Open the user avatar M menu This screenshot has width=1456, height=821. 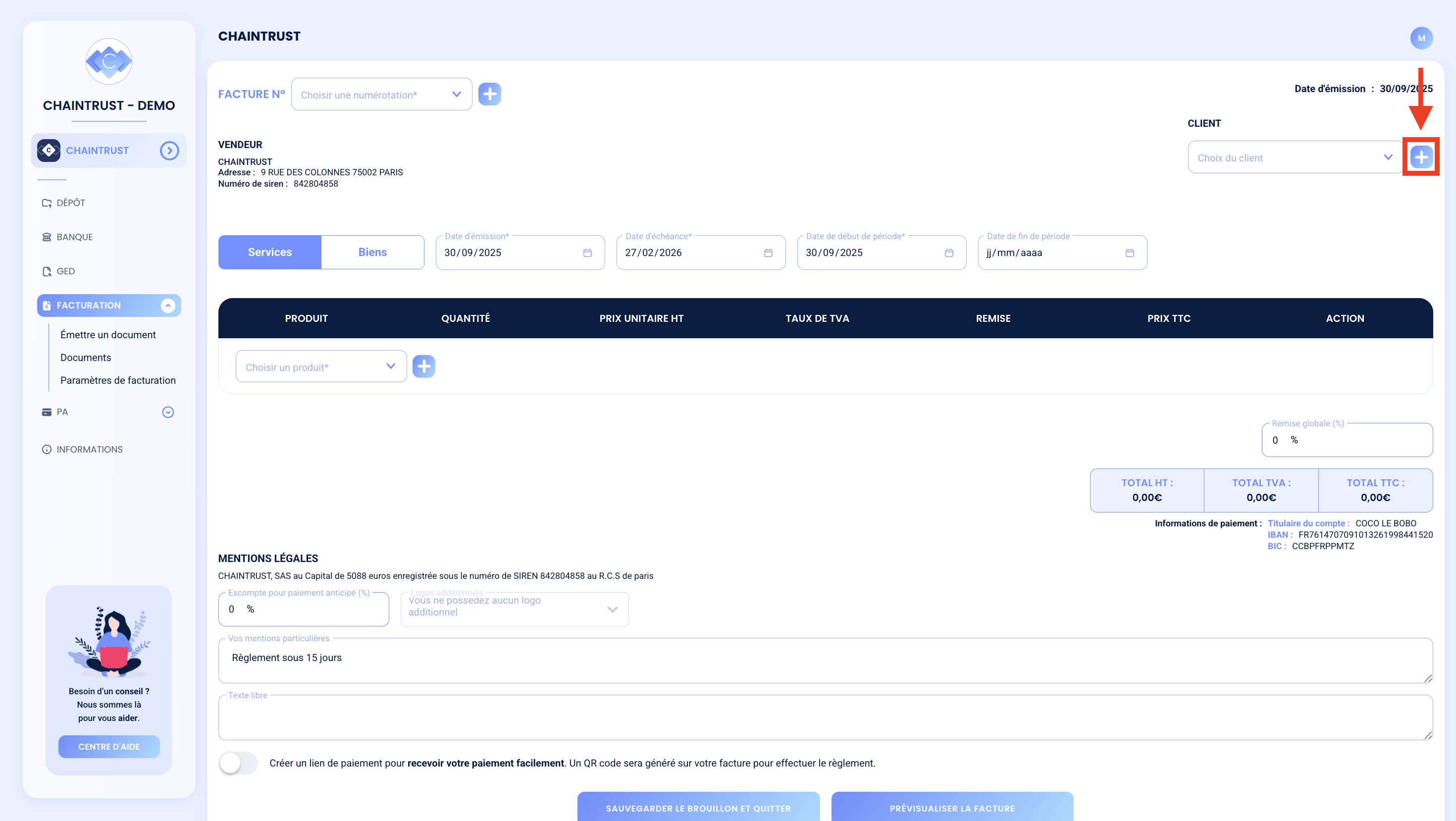[x=1421, y=38]
